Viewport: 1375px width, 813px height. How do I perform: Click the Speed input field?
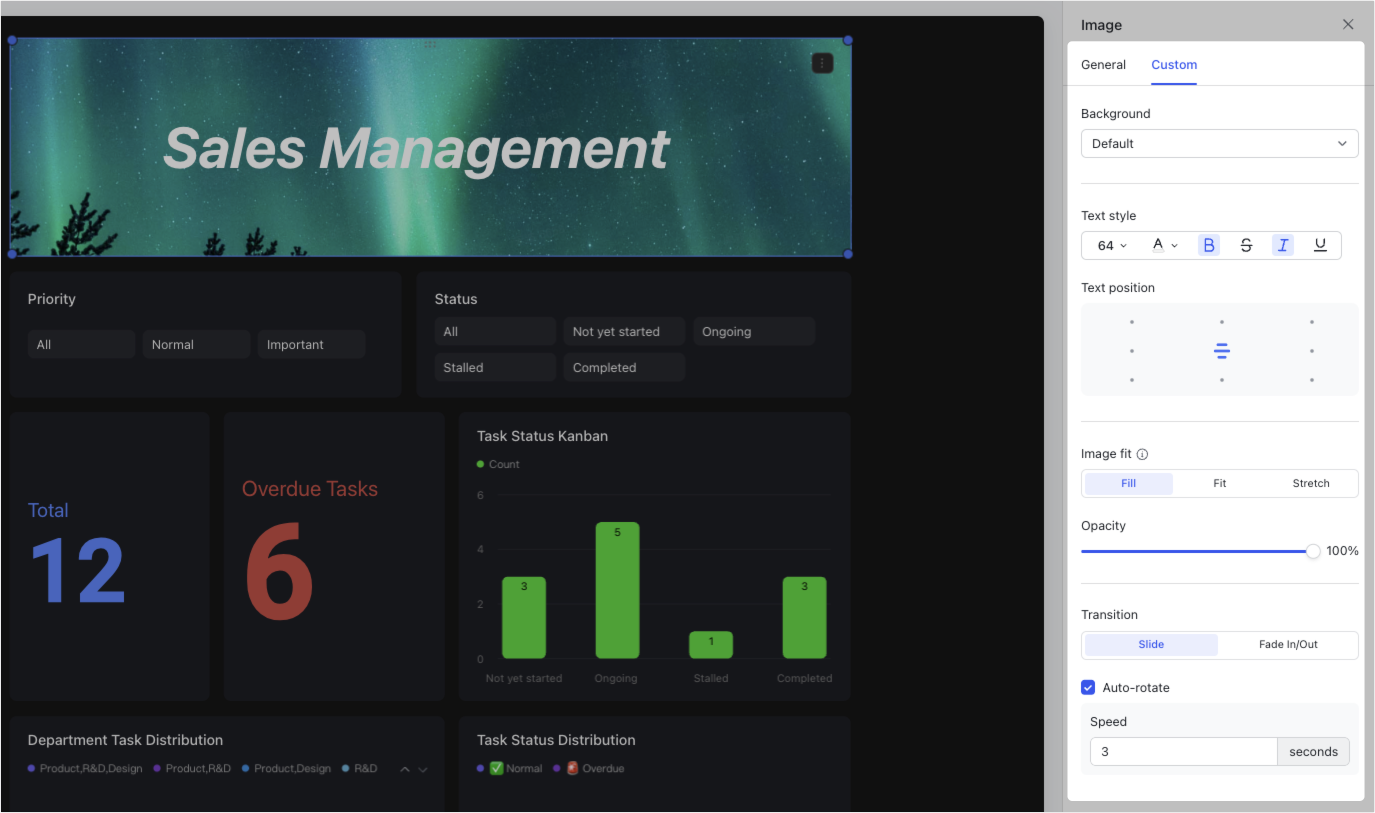(x=1183, y=751)
